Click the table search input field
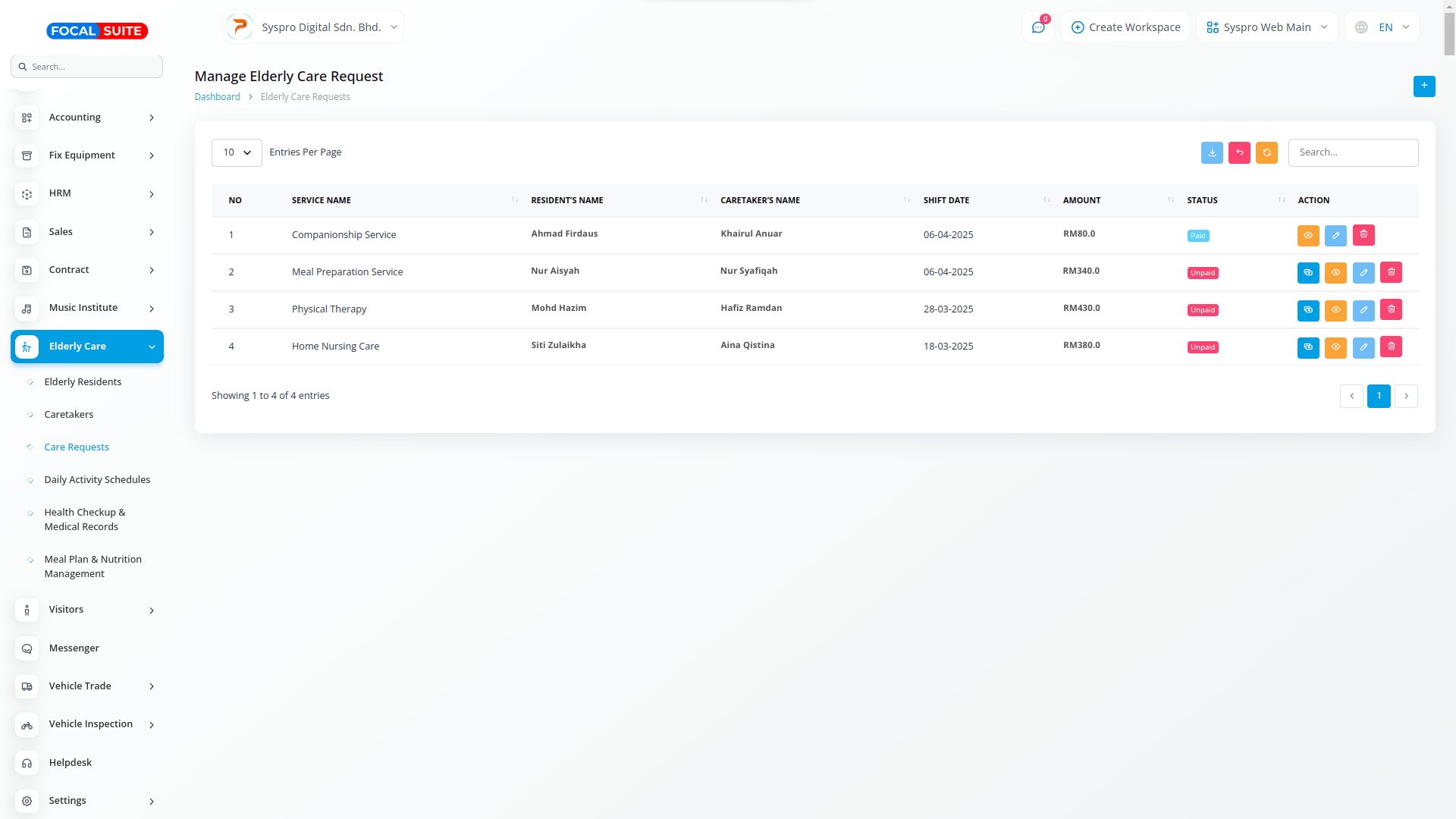The image size is (1456, 819). pyautogui.click(x=1352, y=152)
